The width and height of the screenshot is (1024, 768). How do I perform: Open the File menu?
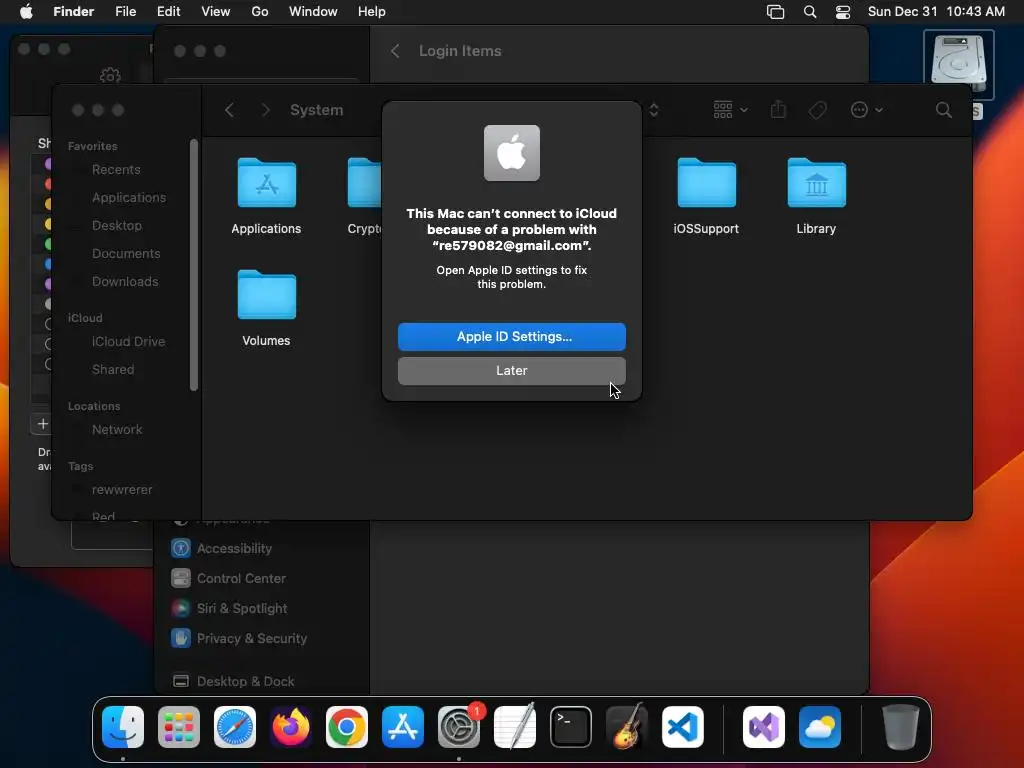pos(125,12)
